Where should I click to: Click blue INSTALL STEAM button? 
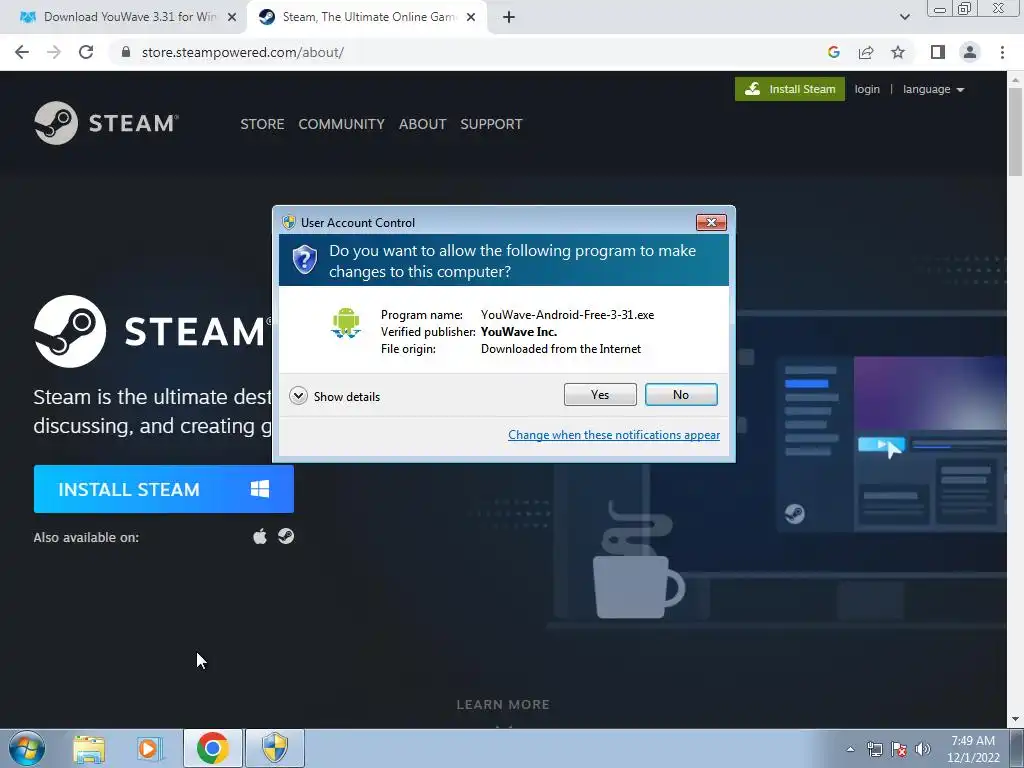pyautogui.click(x=164, y=489)
